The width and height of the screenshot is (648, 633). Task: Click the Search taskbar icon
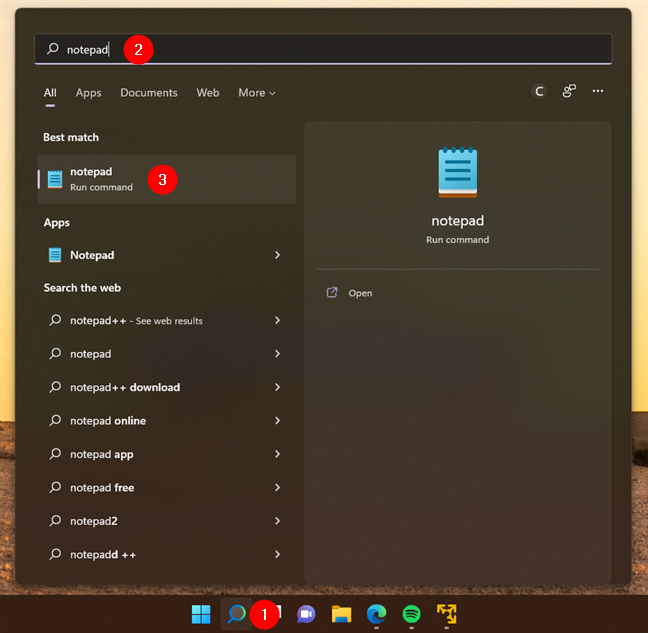[236, 614]
